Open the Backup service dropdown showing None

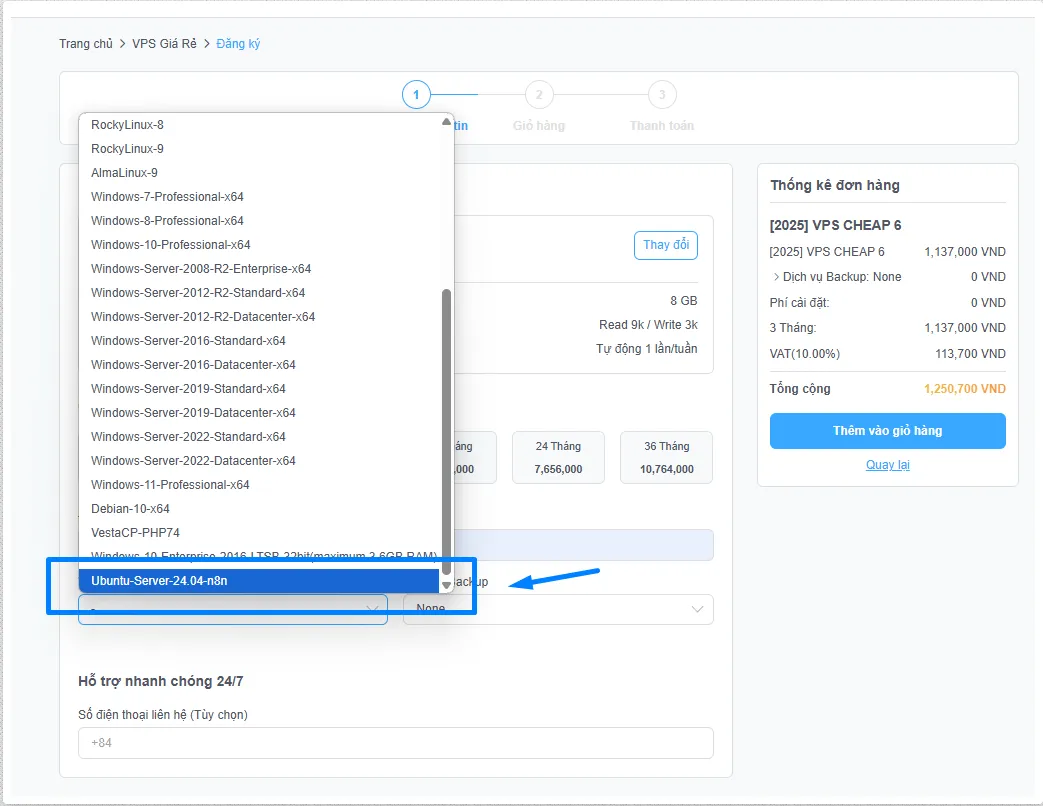click(x=558, y=609)
